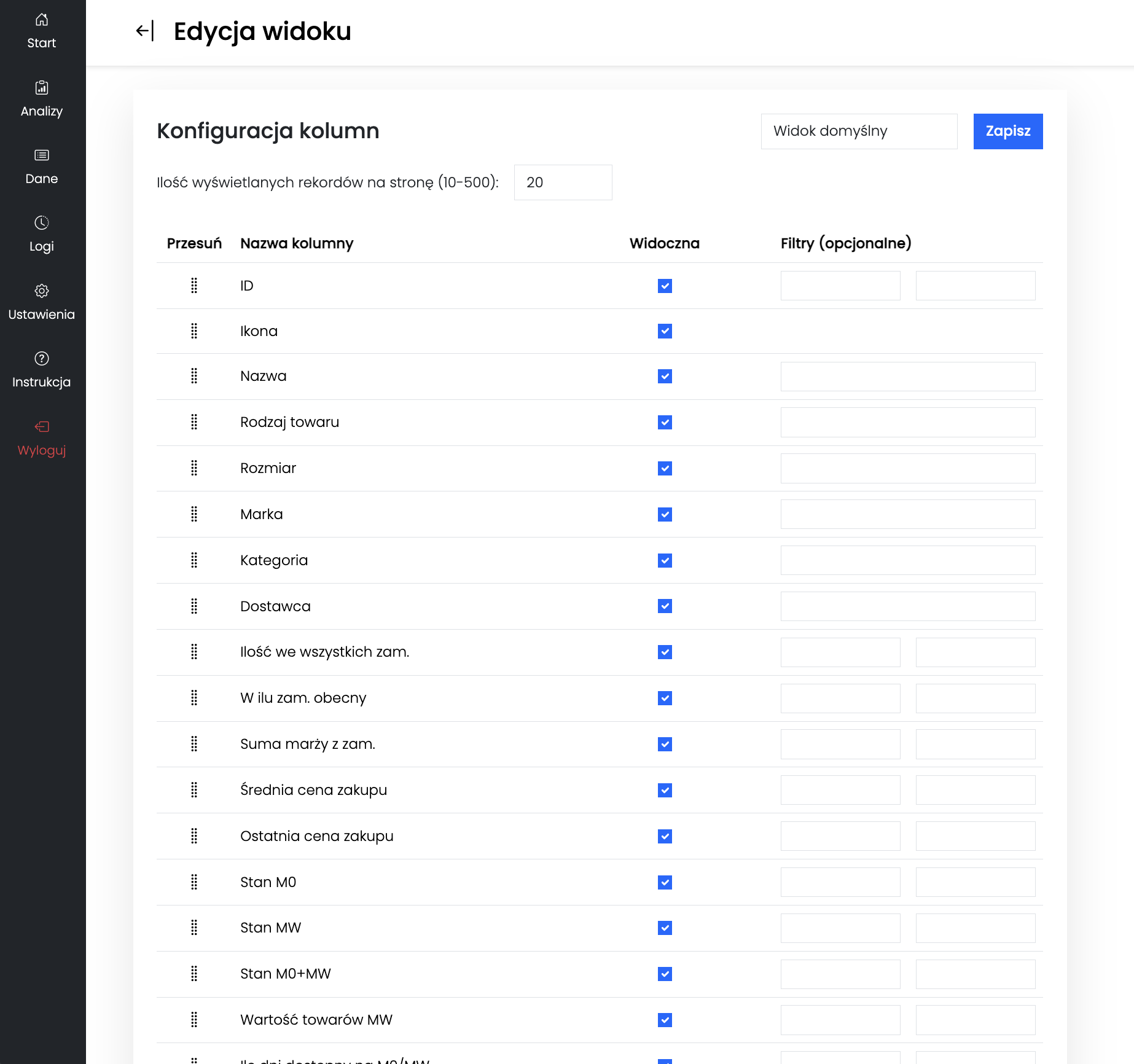Click the Widok domyślny name field
This screenshot has width=1134, height=1064.
859,131
